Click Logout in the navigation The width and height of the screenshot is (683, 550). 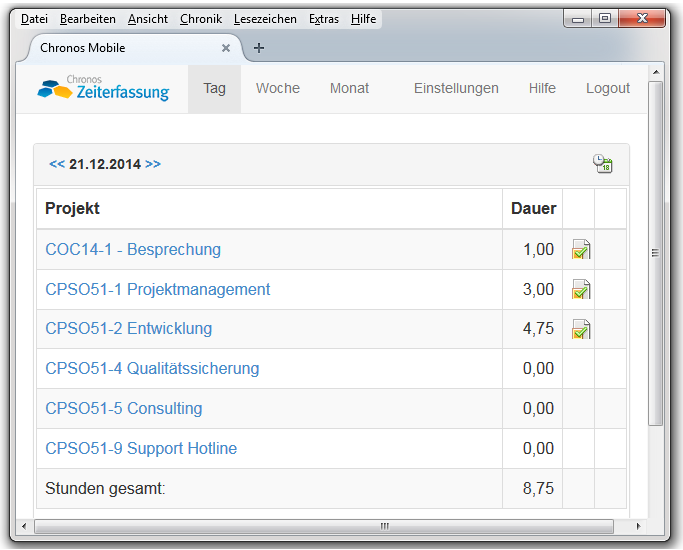click(608, 88)
